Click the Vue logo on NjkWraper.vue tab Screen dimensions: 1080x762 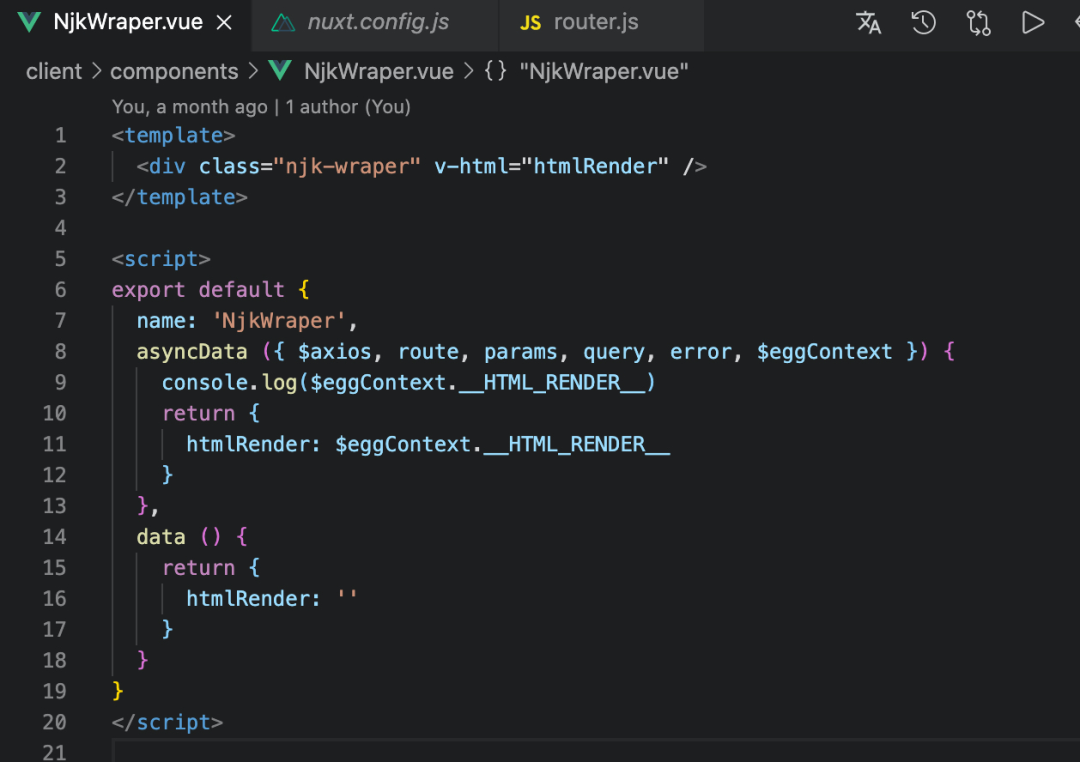tap(29, 23)
